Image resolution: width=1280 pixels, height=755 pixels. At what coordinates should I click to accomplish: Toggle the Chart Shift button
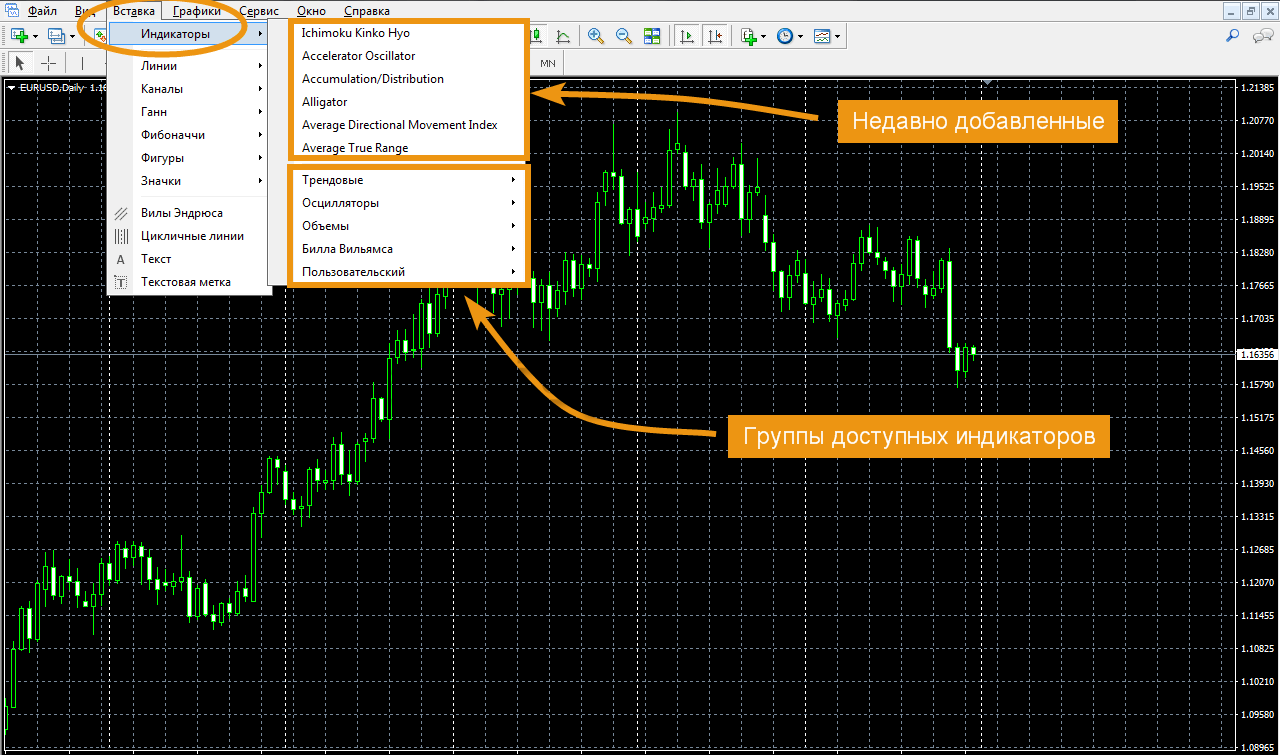tap(715, 36)
